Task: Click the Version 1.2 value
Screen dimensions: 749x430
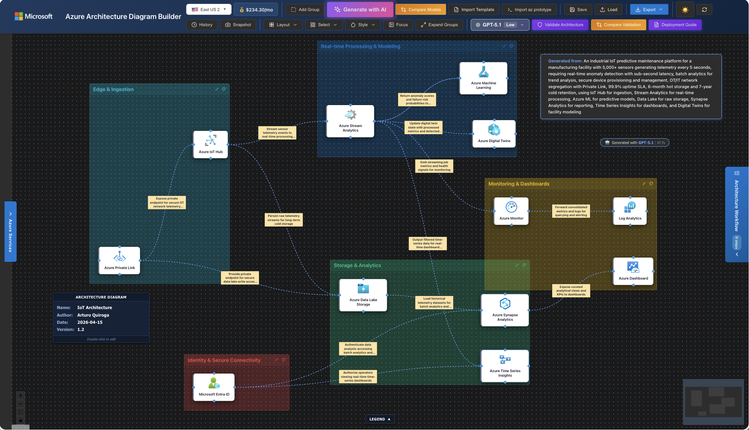Action: [81, 330]
